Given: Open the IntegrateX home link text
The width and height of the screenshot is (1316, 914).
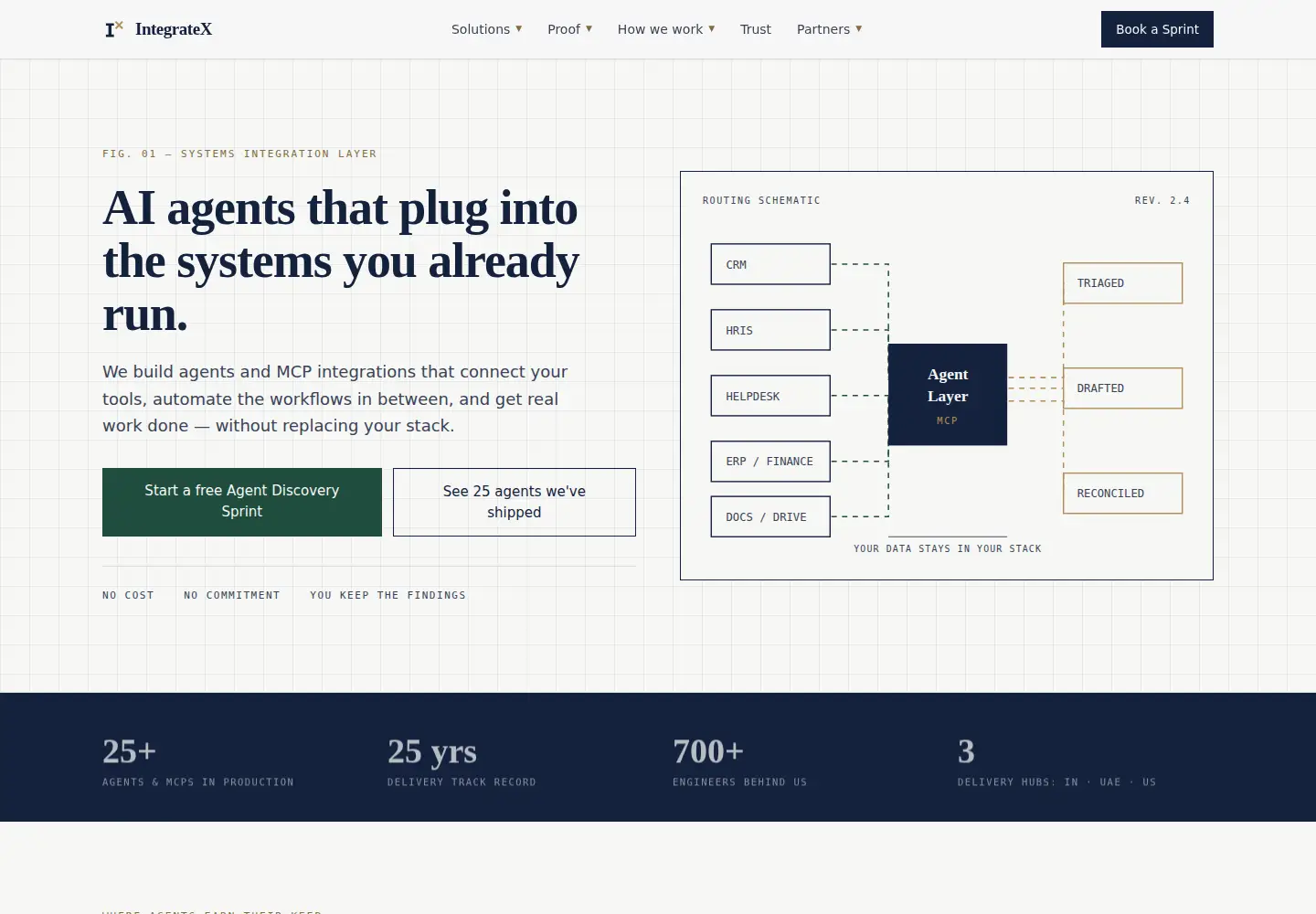Looking at the screenshot, I should 174,29.
